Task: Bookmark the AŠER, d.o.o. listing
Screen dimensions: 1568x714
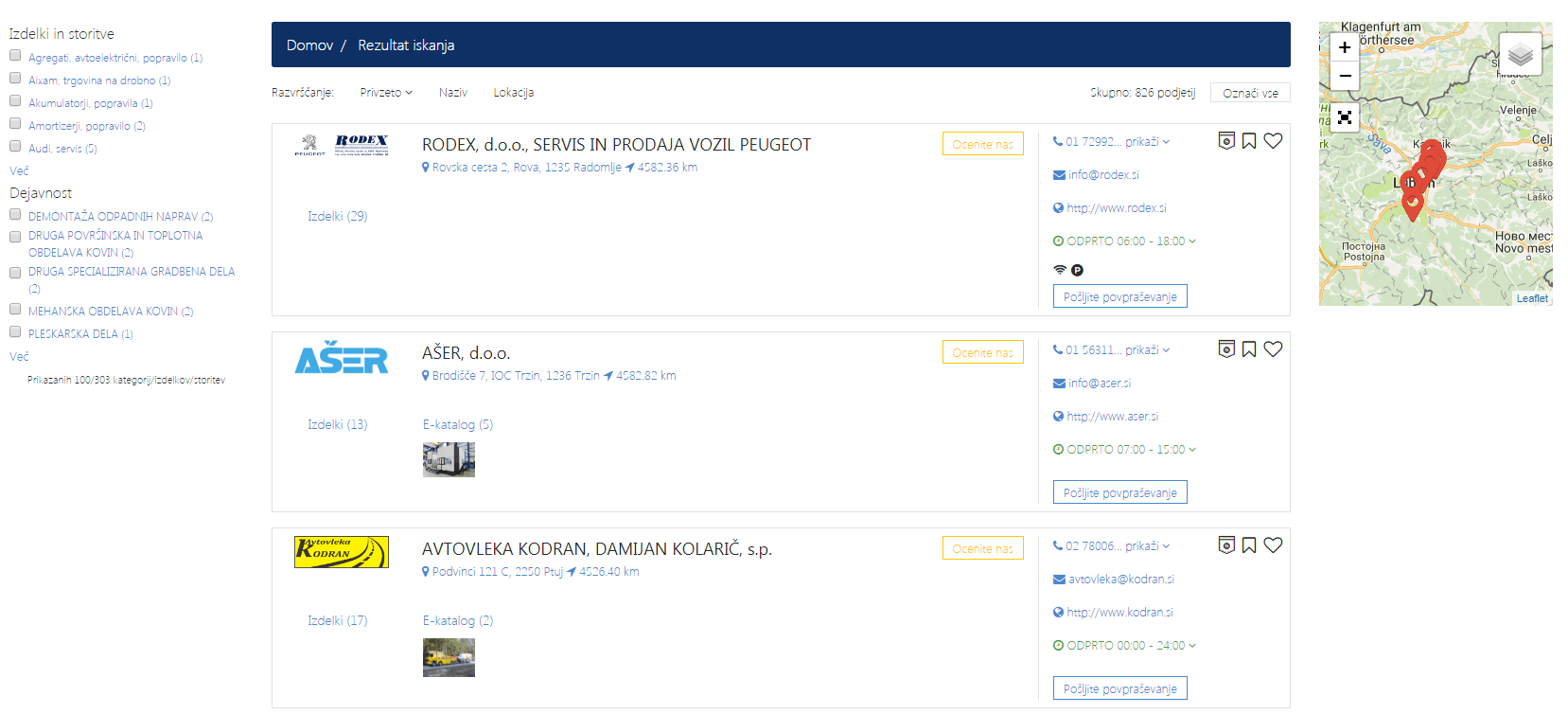Action: point(1249,349)
